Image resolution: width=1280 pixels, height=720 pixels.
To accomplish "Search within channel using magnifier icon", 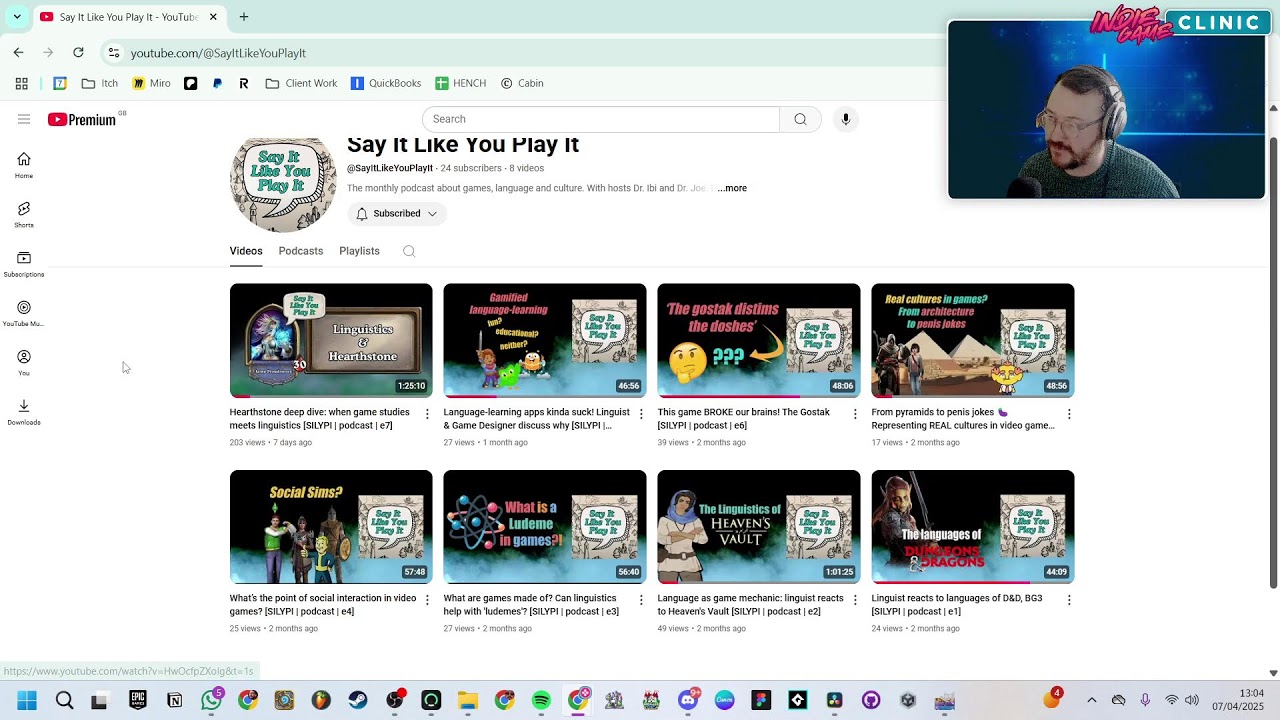I will pyautogui.click(x=409, y=251).
